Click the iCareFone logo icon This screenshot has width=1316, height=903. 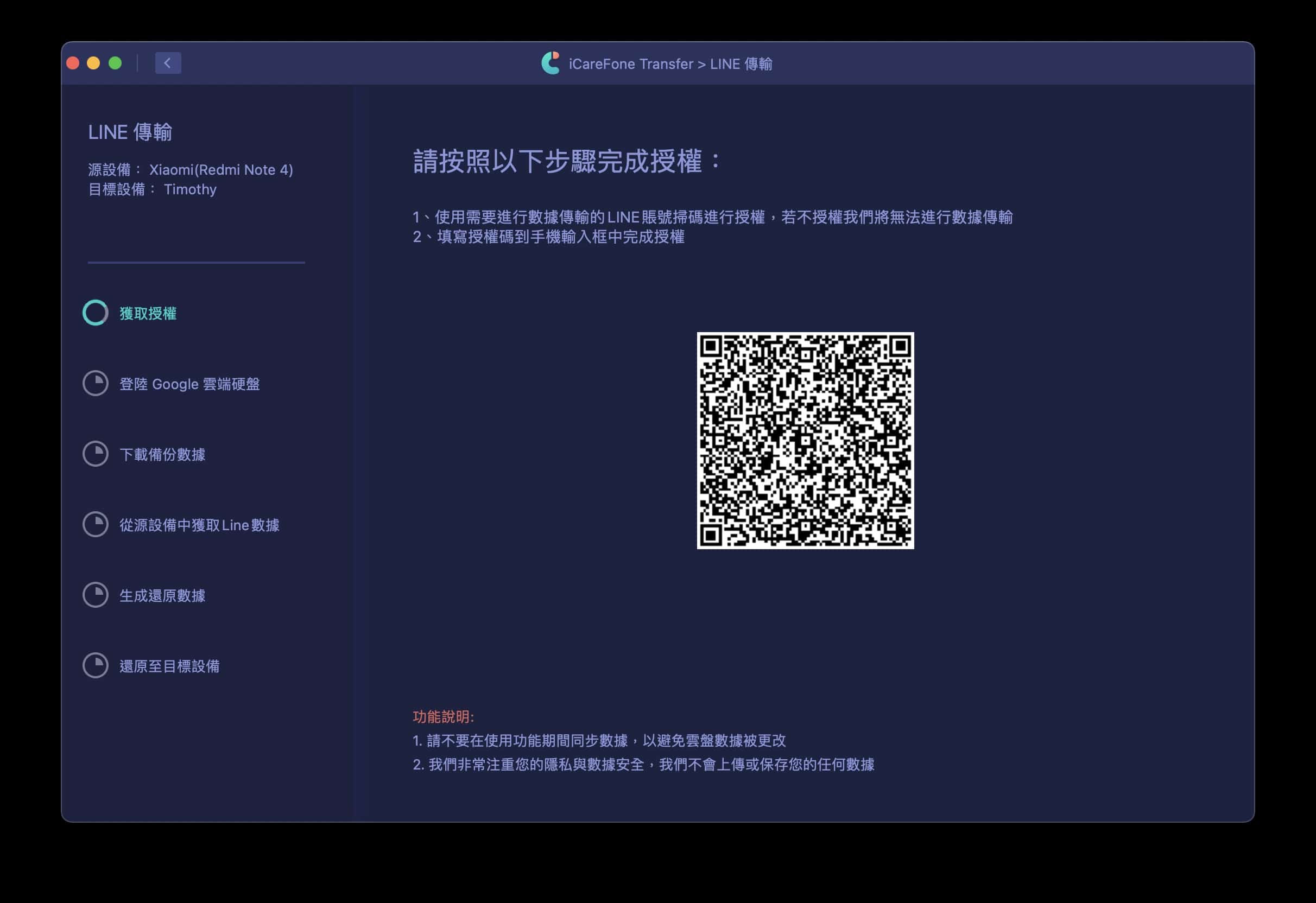(x=551, y=63)
